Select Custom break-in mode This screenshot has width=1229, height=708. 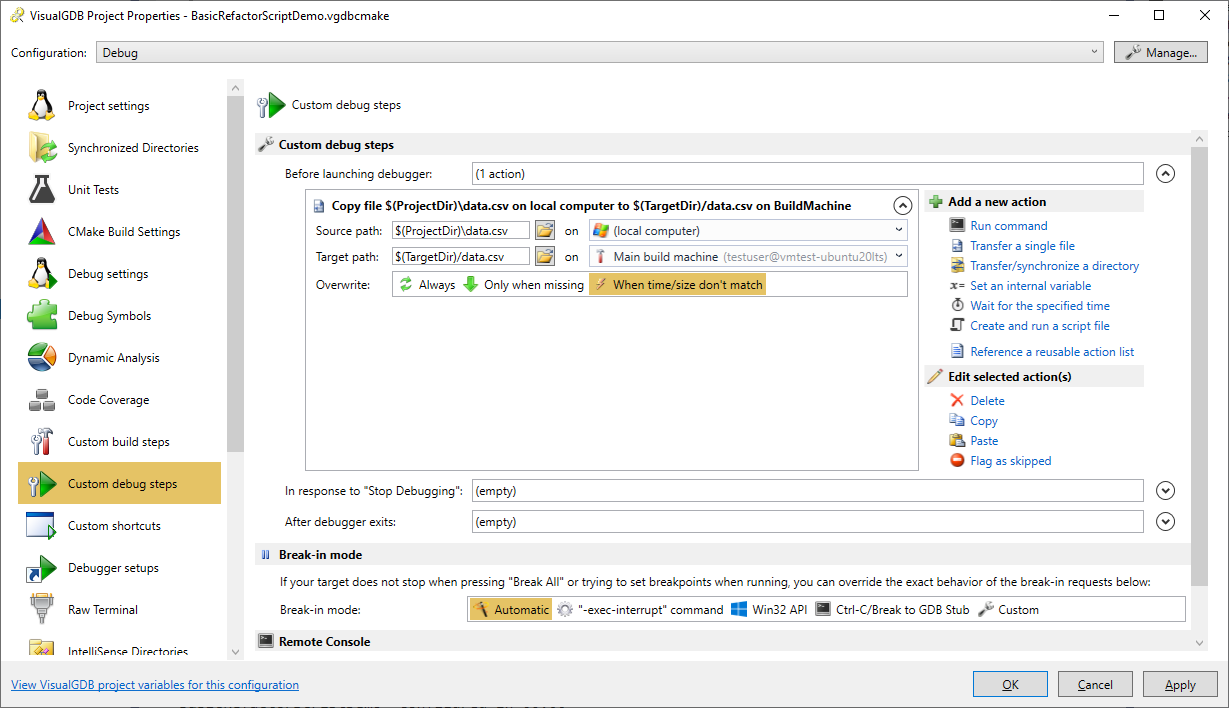tap(1009, 609)
